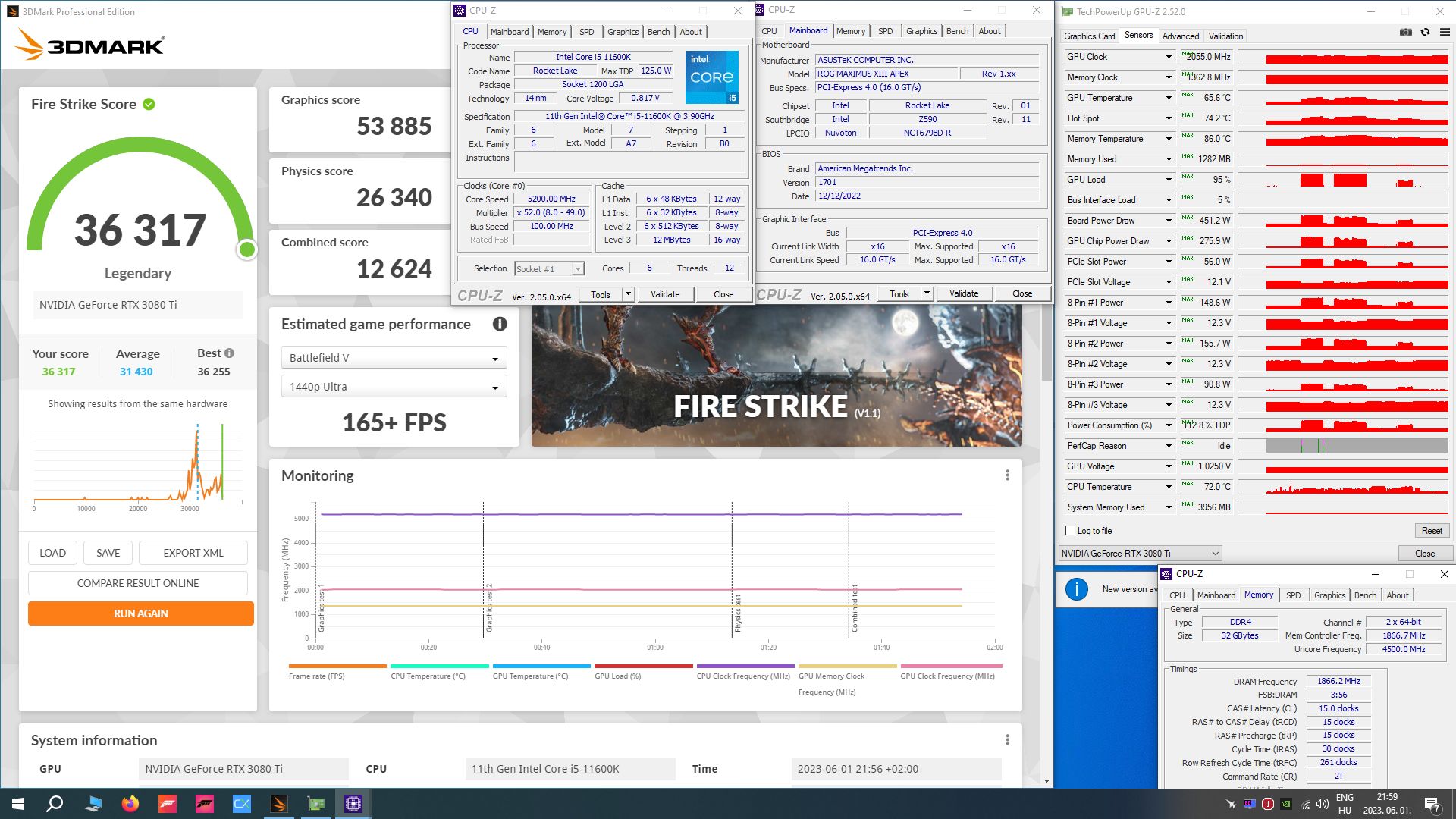
Task: Expand the Board Power Draw sensor dropdown
Action: coord(1169,221)
